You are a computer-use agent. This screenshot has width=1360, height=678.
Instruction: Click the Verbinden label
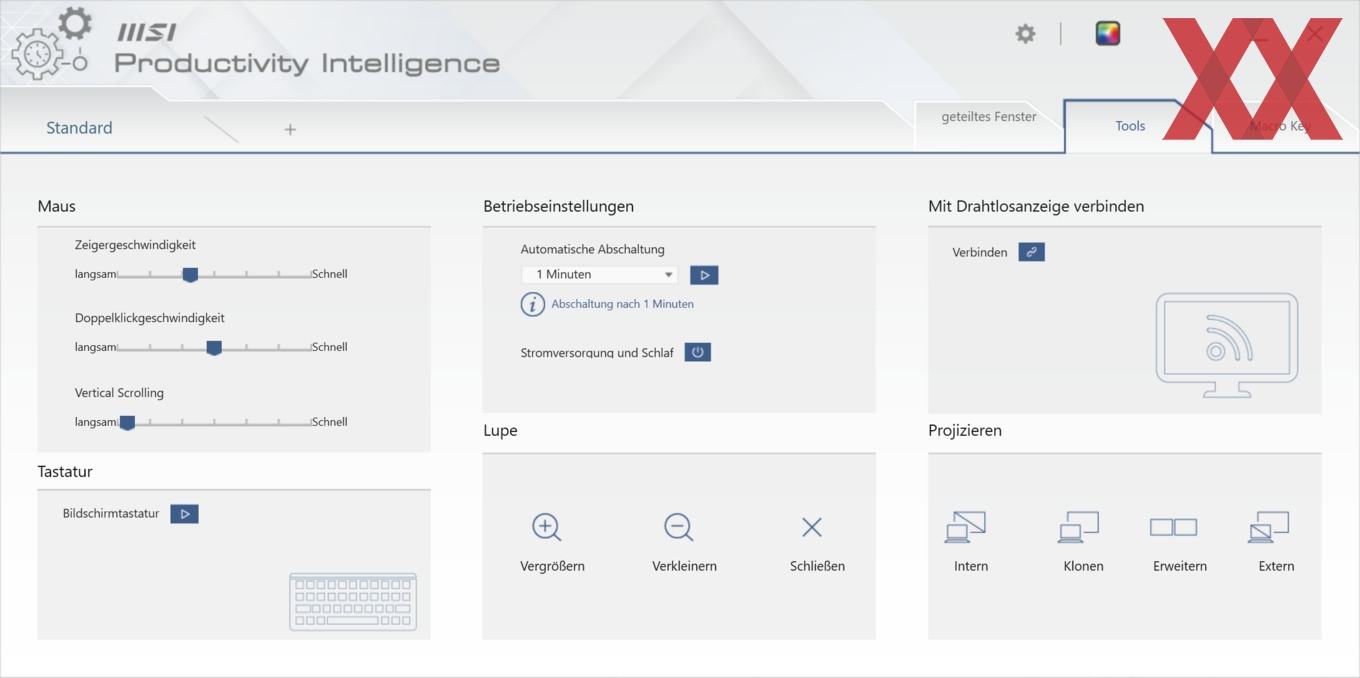[x=980, y=252]
